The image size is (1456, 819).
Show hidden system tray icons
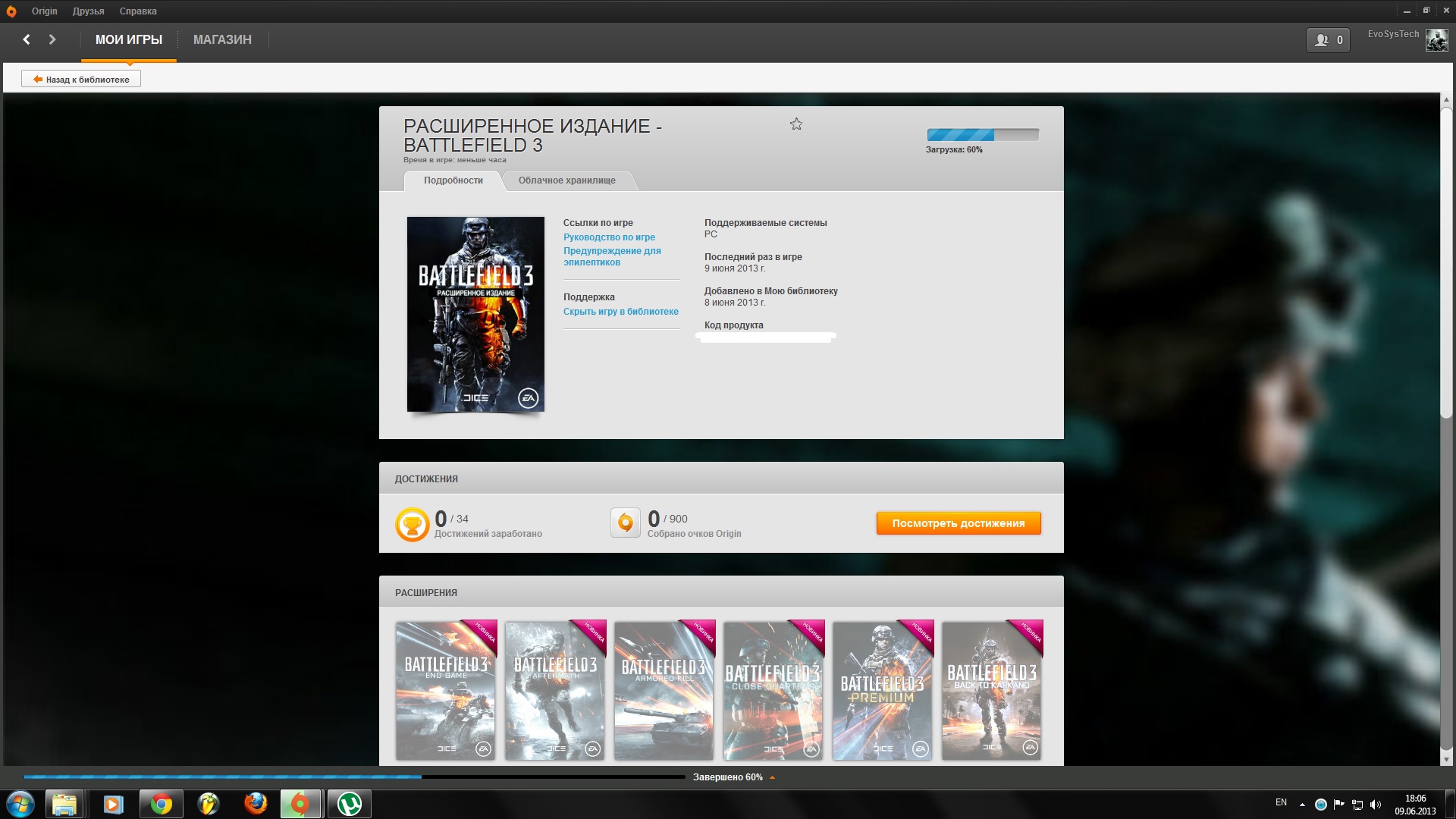[x=1302, y=805]
